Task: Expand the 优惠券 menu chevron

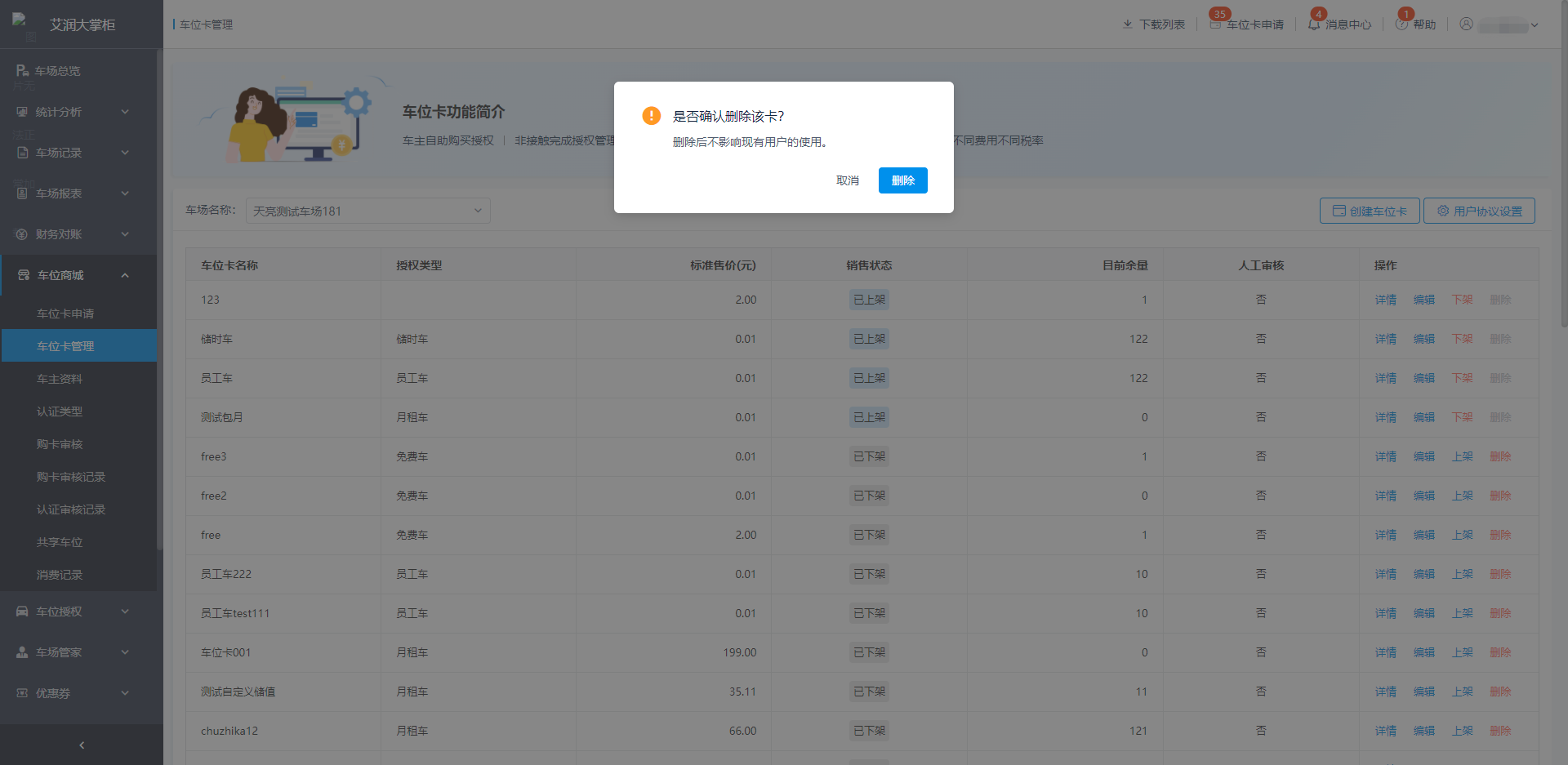Action: tap(125, 693)
